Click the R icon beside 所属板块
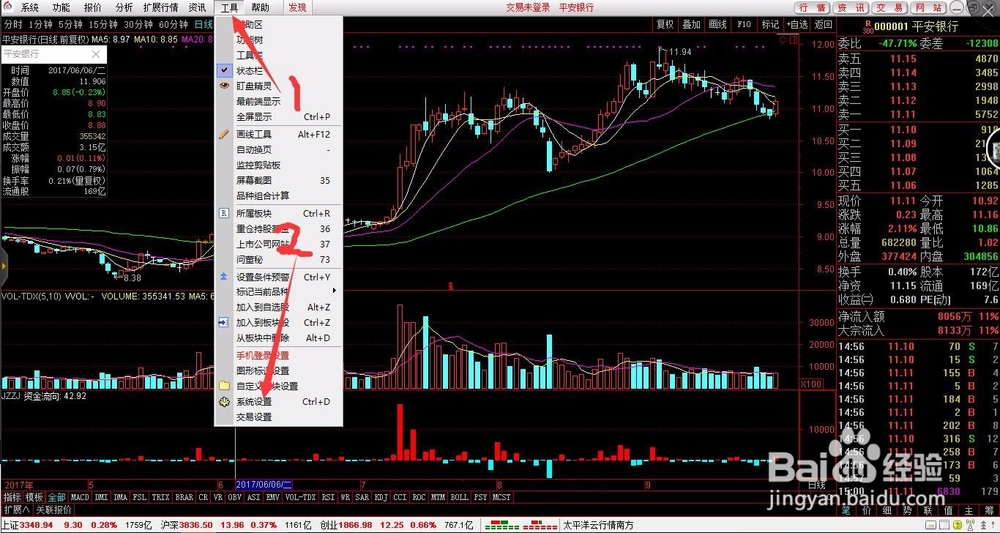Screen dimensions: 1000x533 pyautogui.click(x=224, y=214)
